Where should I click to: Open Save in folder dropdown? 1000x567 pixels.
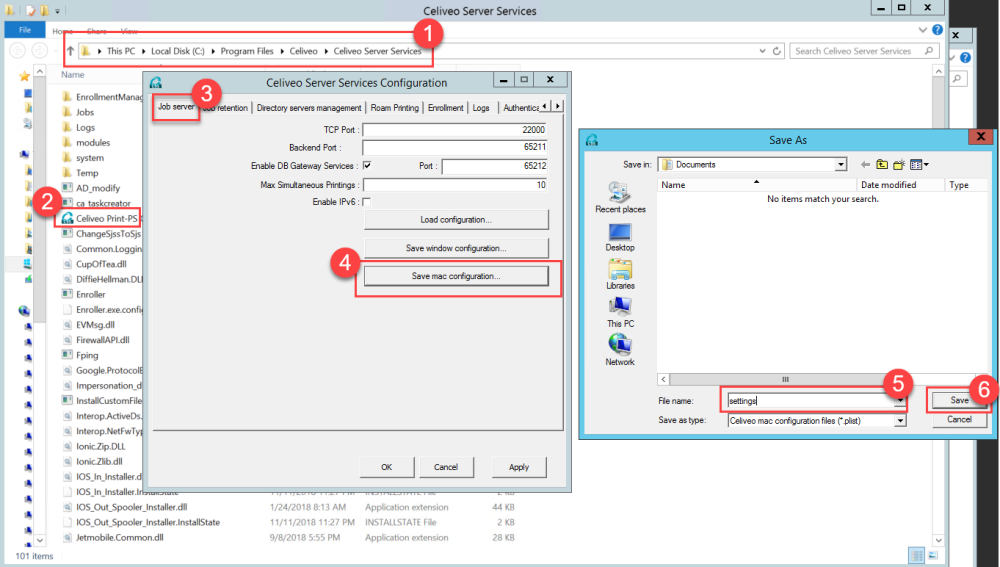click(x=841, y=165)
